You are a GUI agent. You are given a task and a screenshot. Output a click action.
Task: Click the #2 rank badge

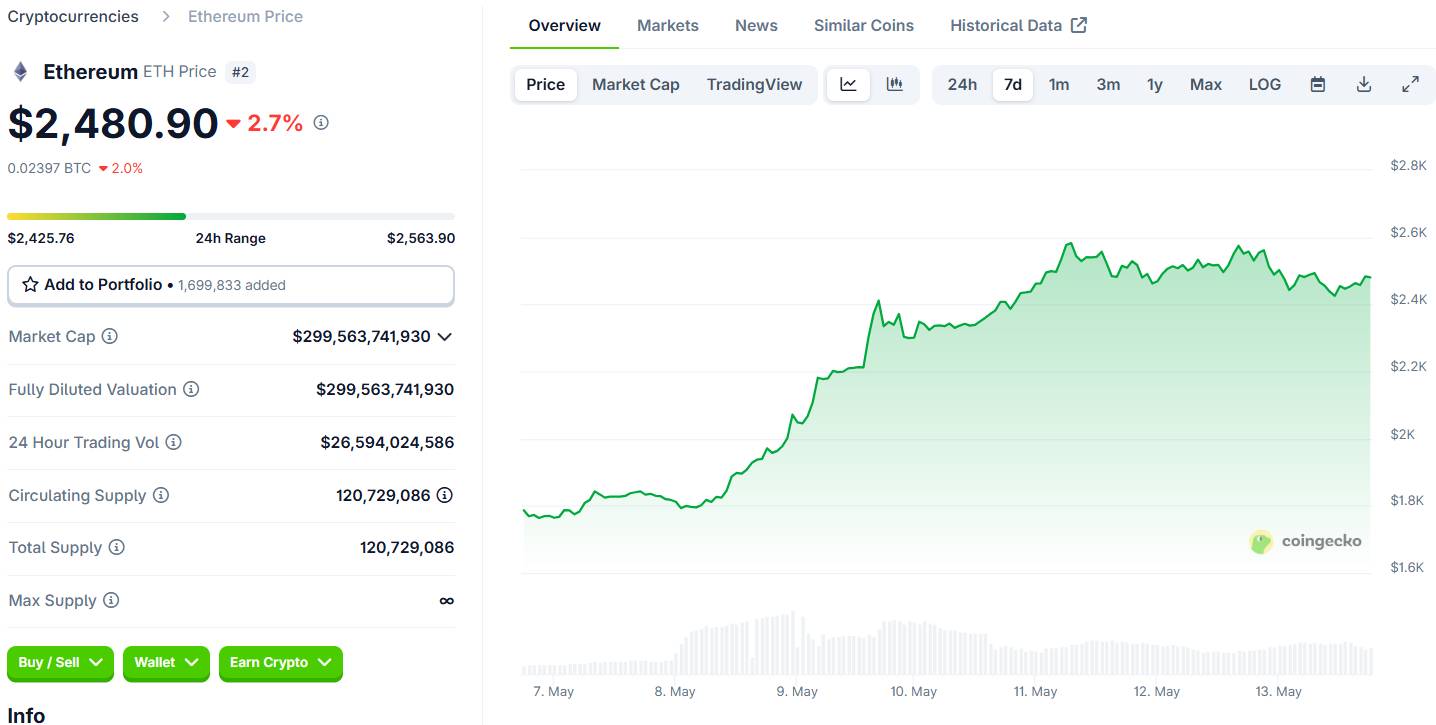pos(240,72)
